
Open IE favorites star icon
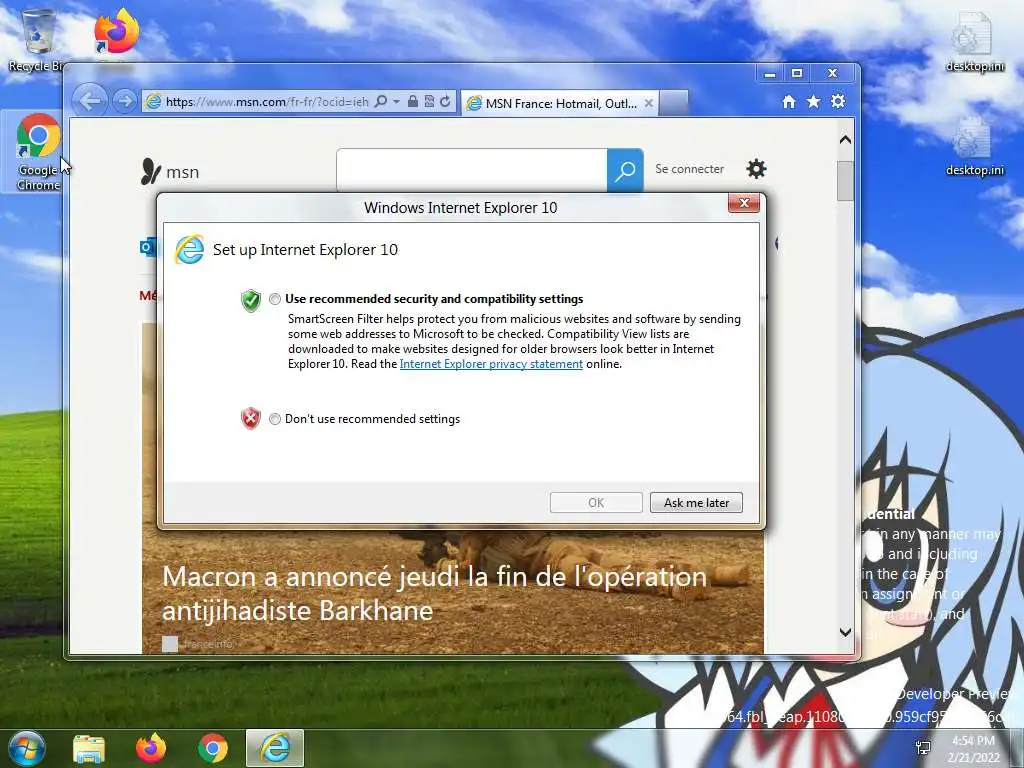tap(813, 101)
